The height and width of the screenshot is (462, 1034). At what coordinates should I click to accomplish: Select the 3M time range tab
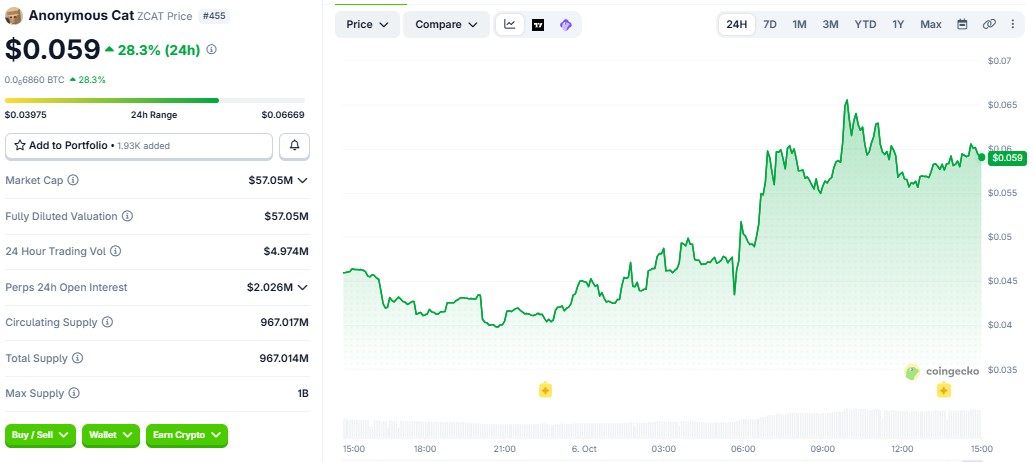pos(830,24)
